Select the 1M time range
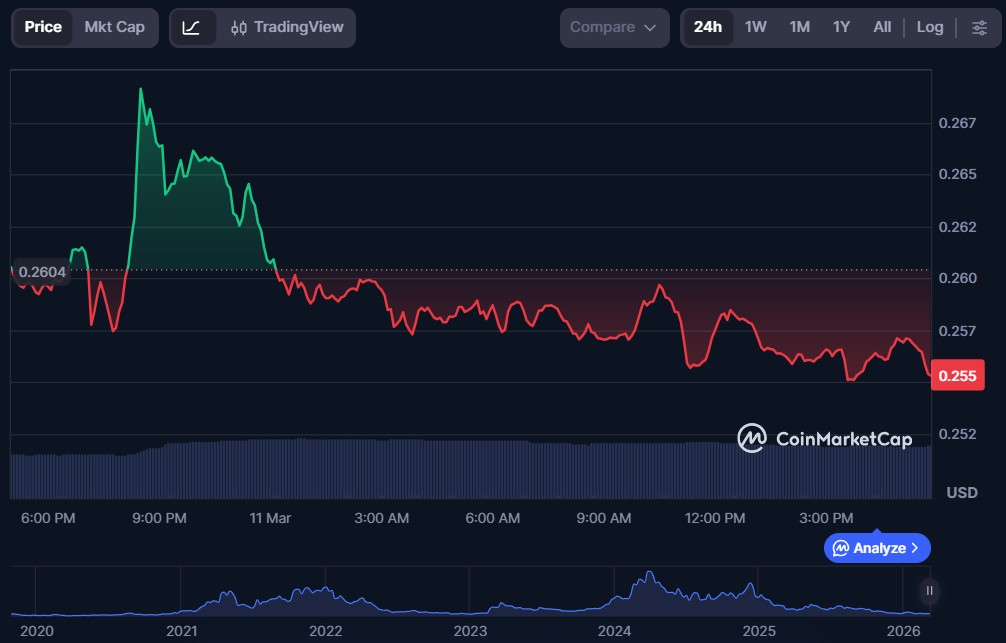This screenshot has width=1006, height=643. coord(799,28)
